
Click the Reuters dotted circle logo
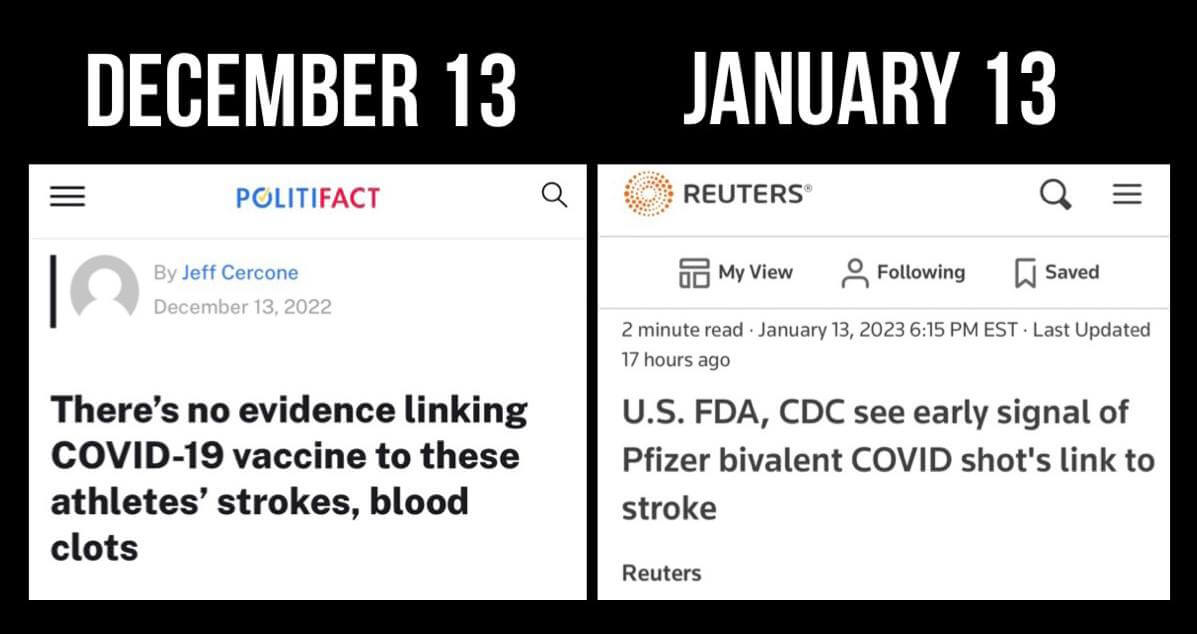647,194
